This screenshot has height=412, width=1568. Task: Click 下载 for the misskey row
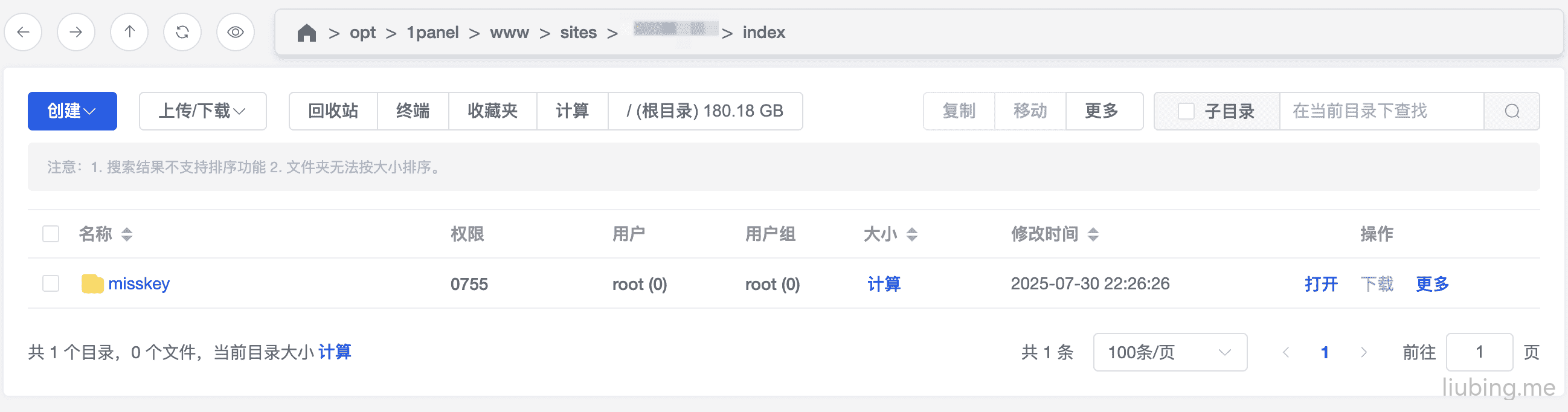1377,284
